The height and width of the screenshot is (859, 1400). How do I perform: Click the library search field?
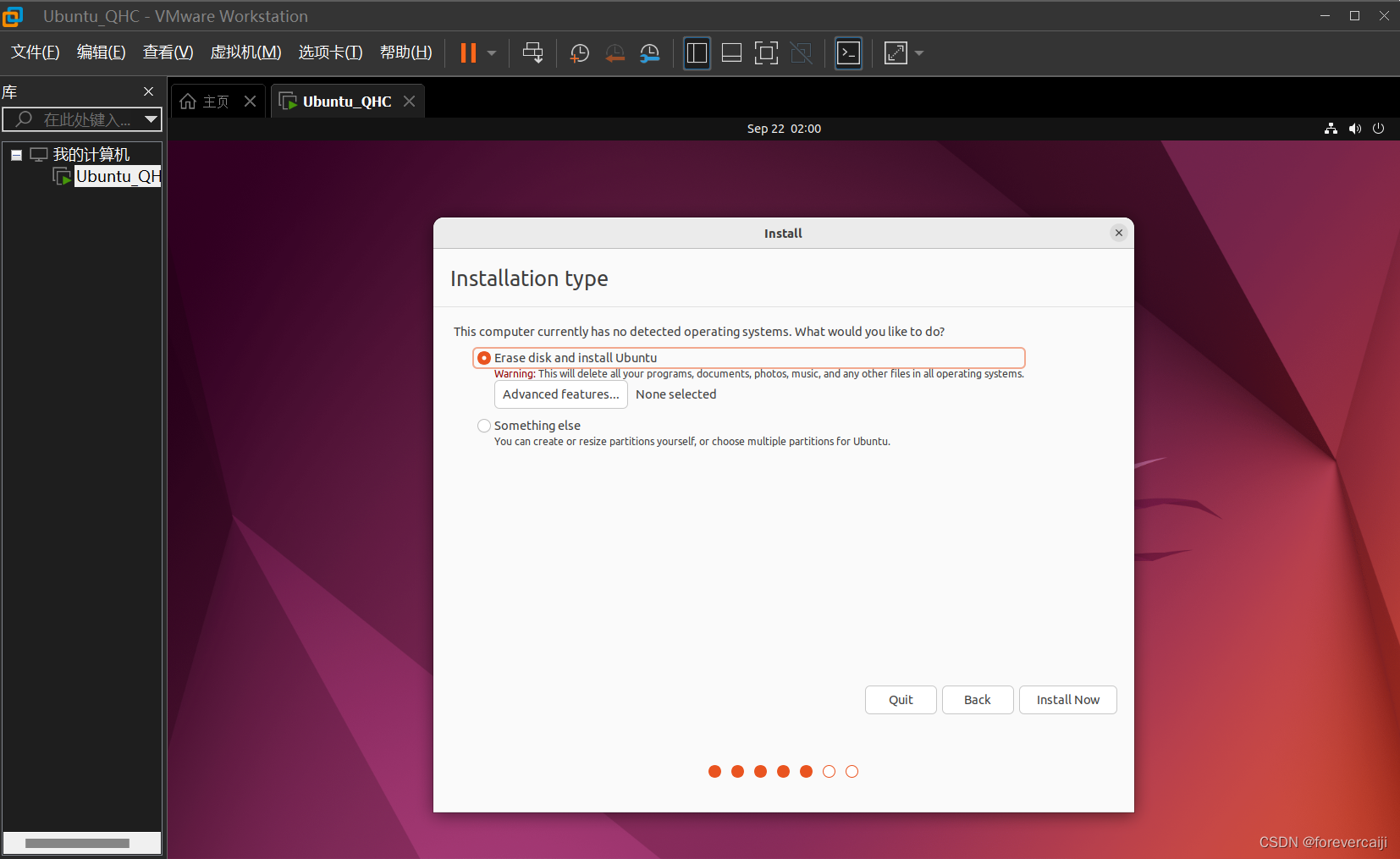coord(75,119)
